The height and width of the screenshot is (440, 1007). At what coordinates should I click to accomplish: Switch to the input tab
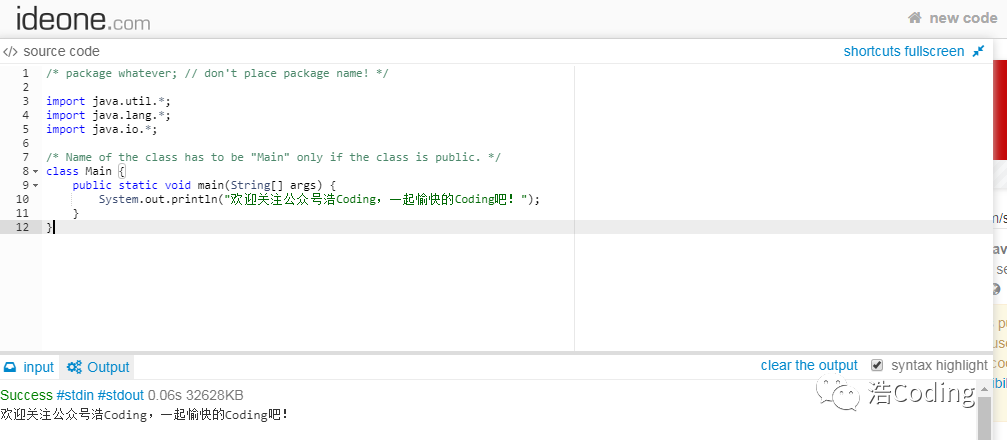click(38, 367)
